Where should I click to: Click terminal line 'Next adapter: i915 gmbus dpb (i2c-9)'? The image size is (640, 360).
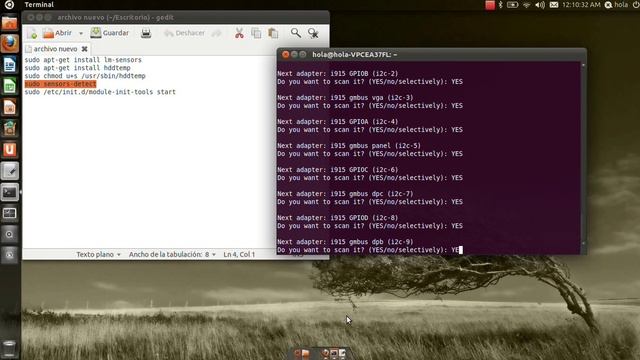[x=345, y=242]
